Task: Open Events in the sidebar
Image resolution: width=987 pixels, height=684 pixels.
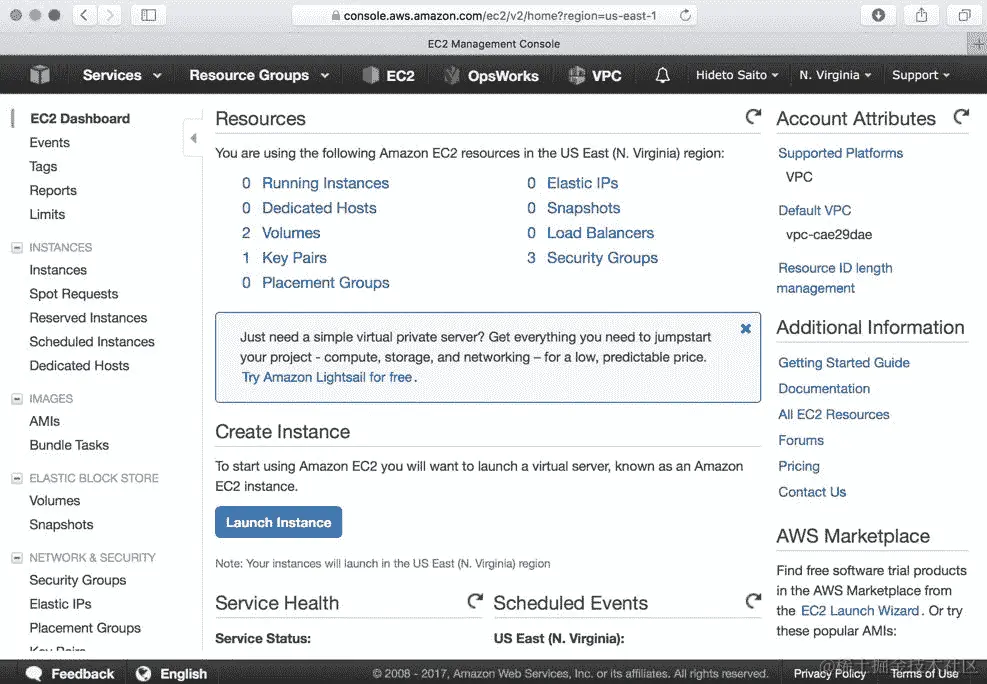Action: point(50,142)
